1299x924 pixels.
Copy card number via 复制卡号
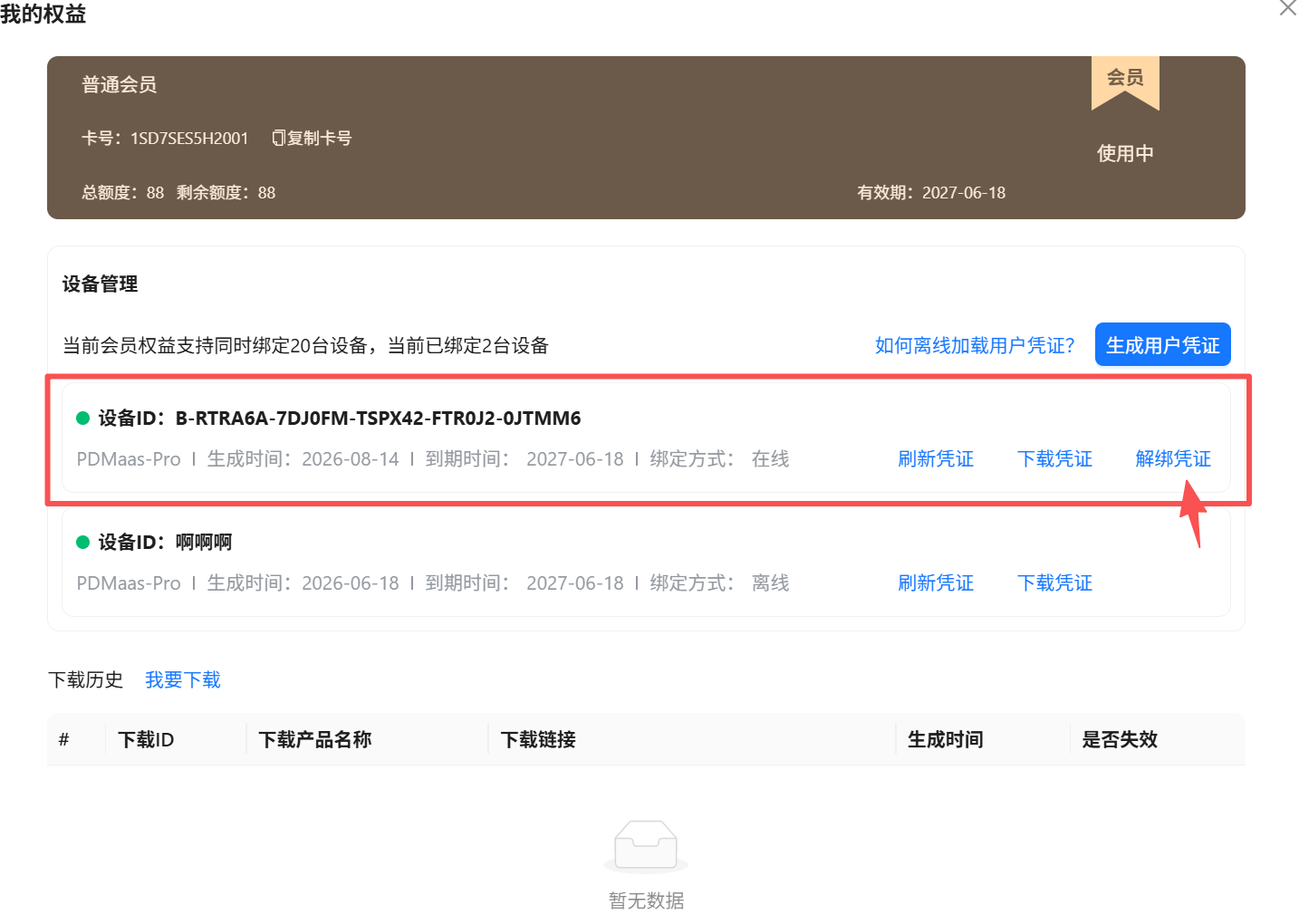pyautogui.click(x=312, y=138)
